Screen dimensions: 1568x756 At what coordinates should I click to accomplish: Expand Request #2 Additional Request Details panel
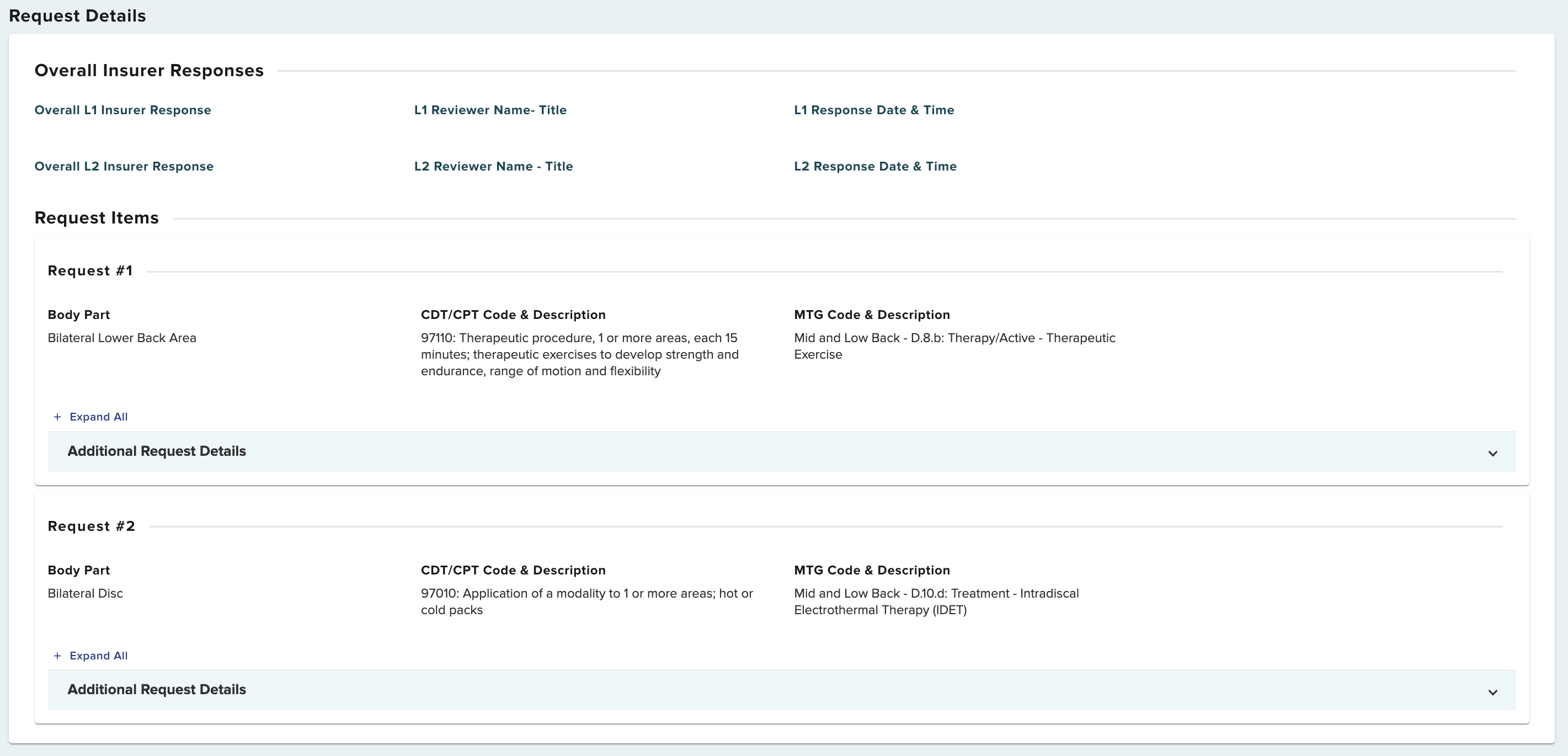click(157, 690)
